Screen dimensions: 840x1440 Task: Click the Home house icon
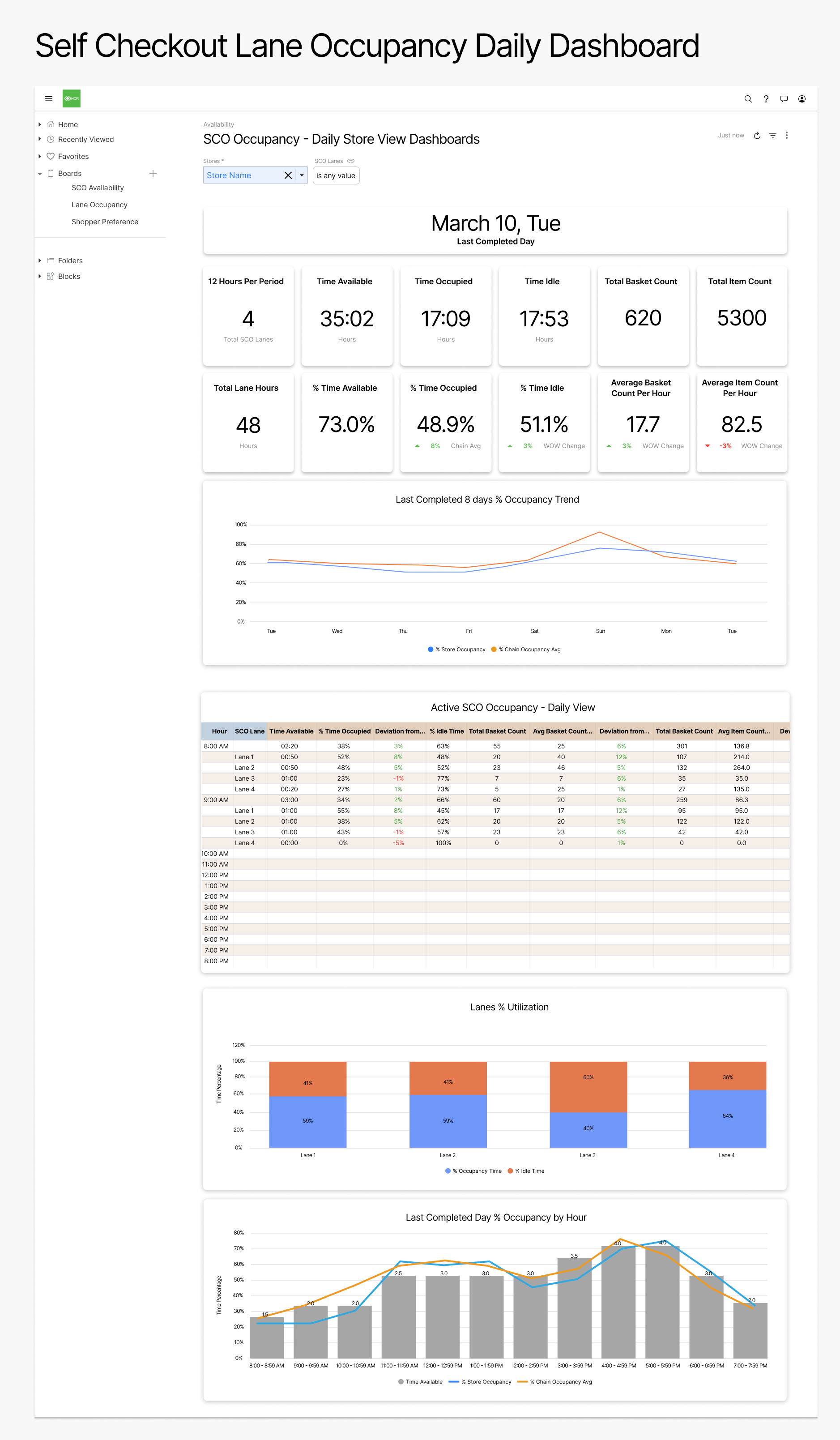point(50,124)
